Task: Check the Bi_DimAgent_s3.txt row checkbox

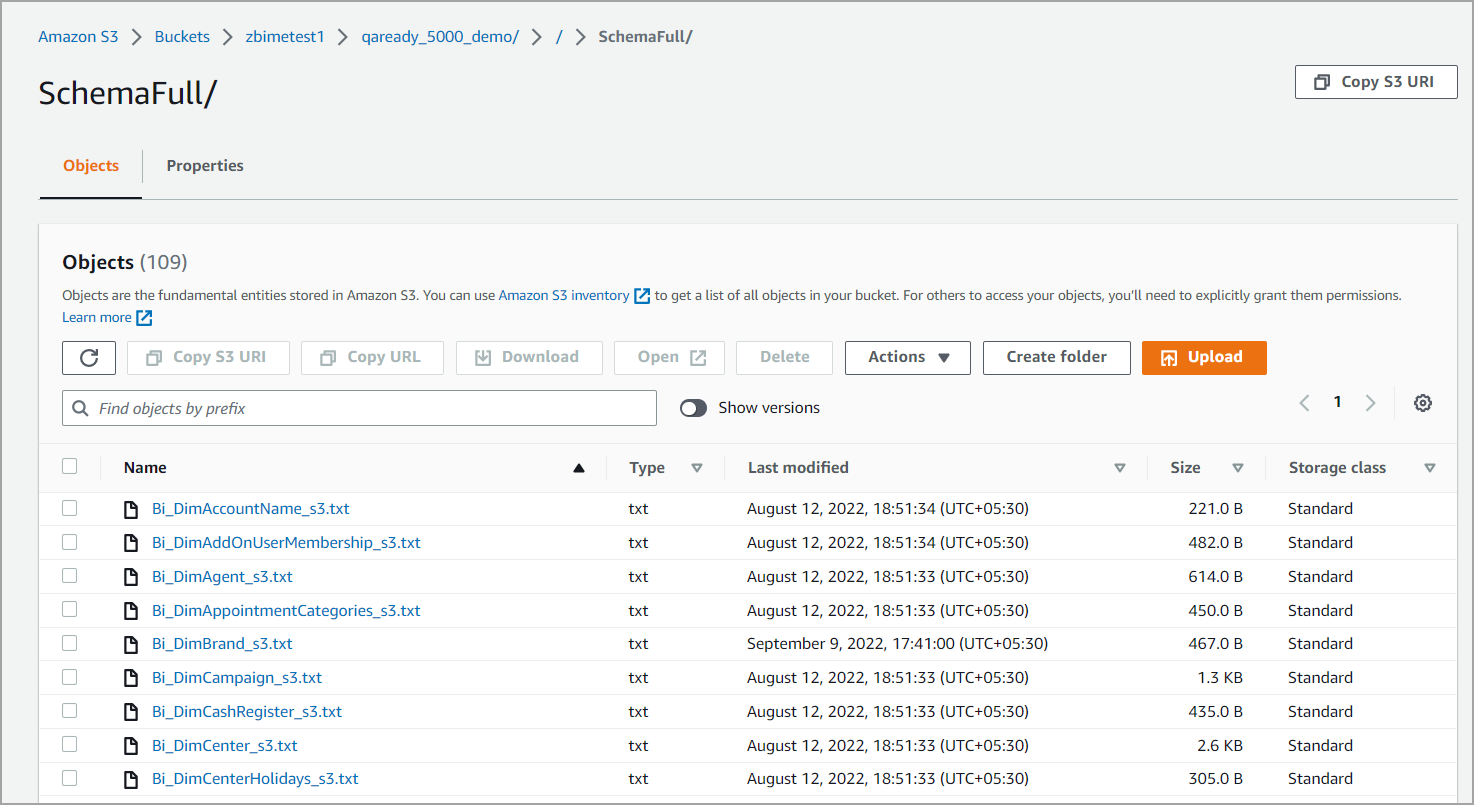Action: click(x=69, y=576)
